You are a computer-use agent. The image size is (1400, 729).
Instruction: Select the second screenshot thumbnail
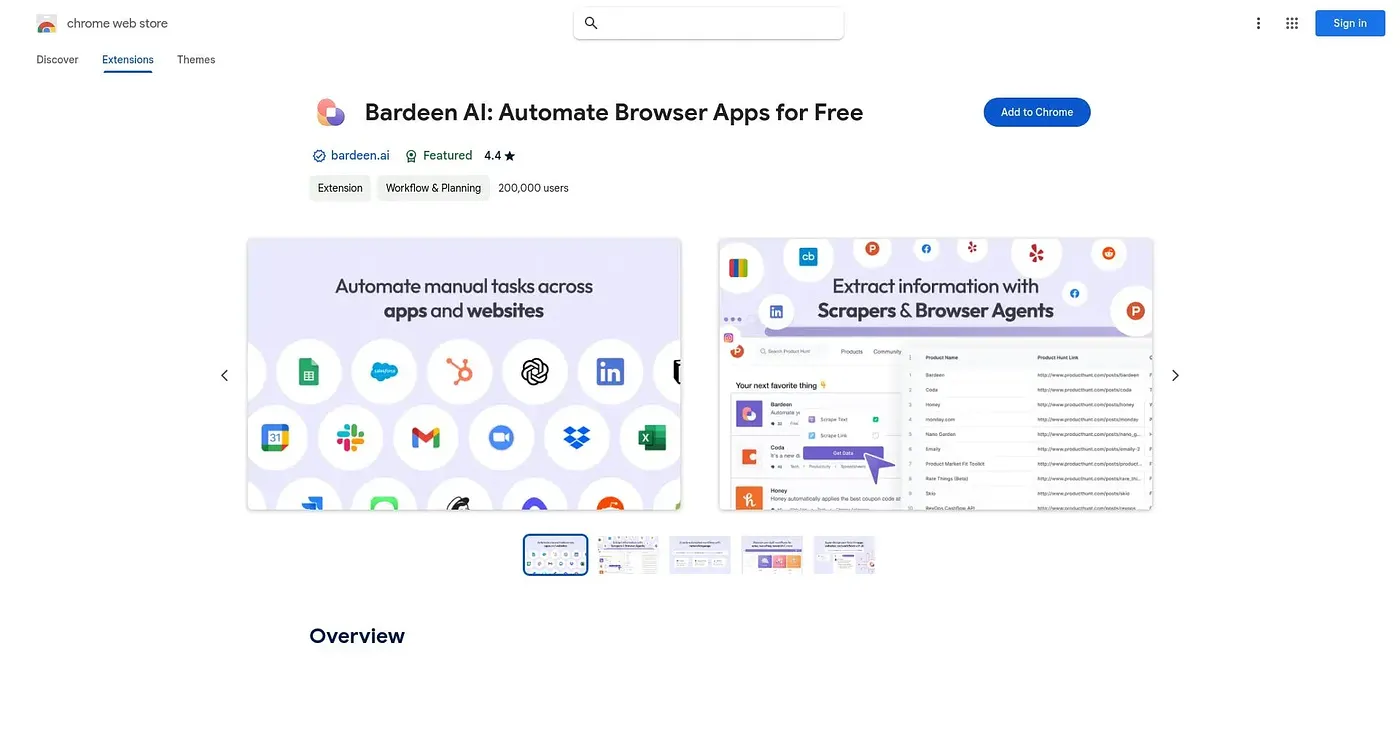(628, 555)
